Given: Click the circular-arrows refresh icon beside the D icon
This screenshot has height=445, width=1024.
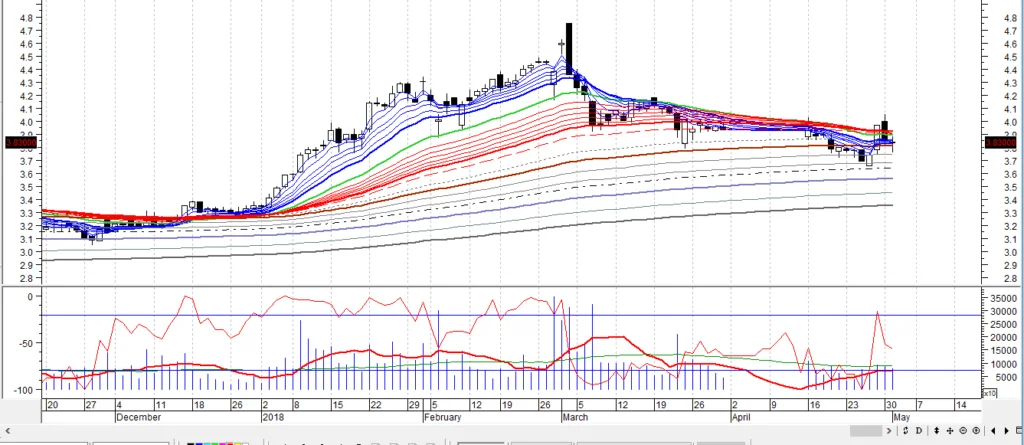Looking at the screenshot, I should (906, 431).
